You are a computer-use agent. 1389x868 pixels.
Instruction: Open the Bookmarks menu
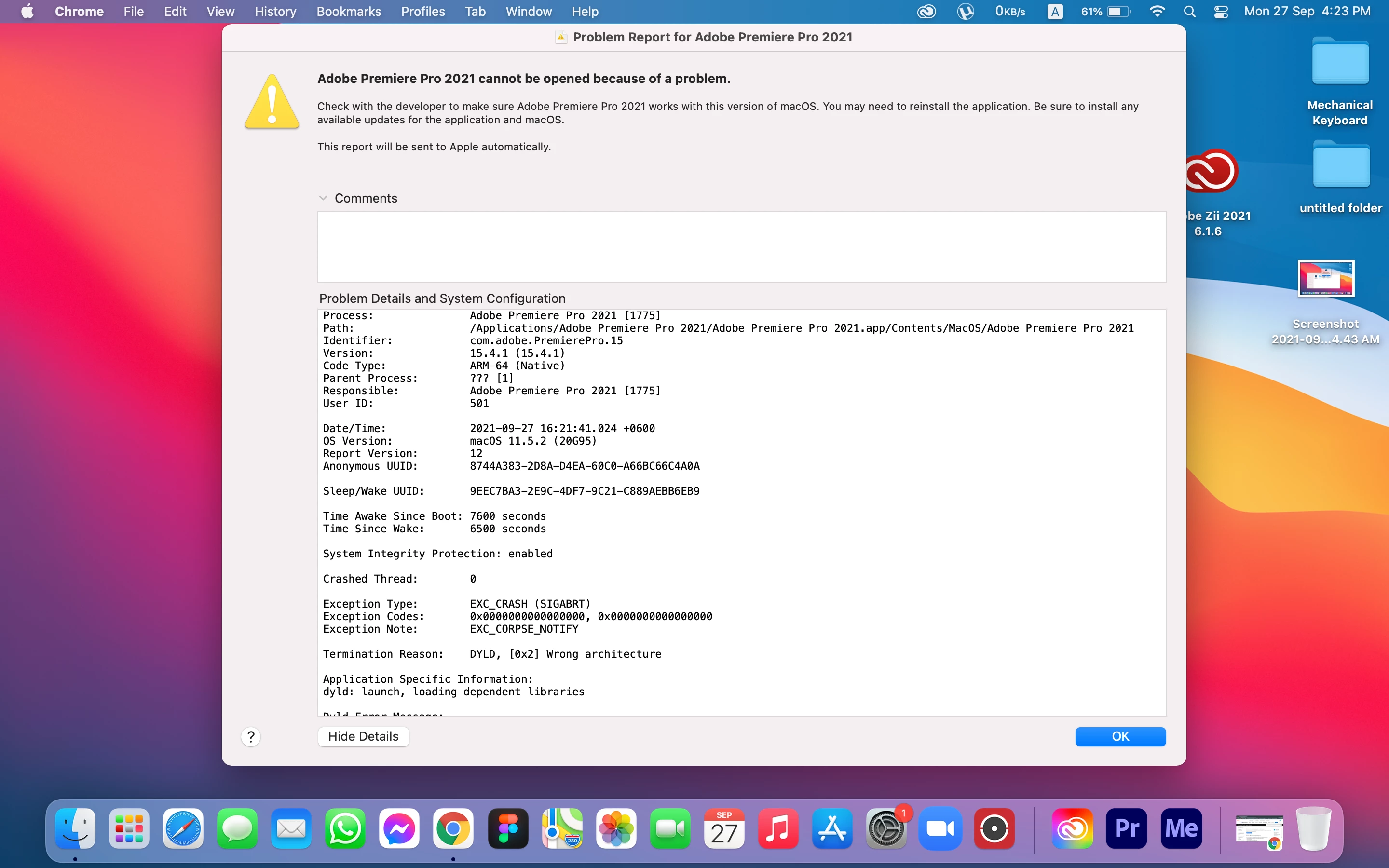[348, 12]
